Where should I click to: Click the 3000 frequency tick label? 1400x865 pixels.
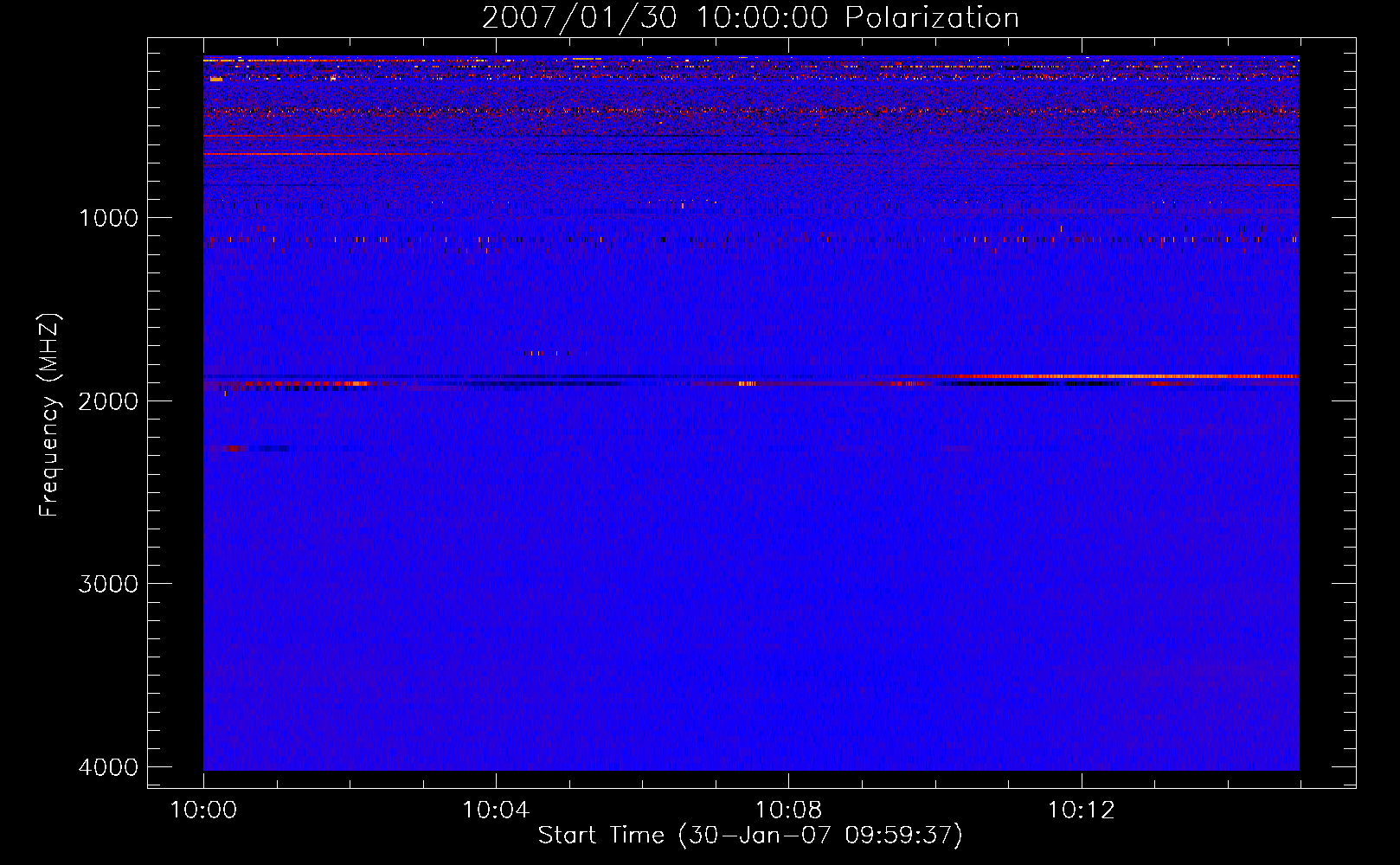[108, 584]
